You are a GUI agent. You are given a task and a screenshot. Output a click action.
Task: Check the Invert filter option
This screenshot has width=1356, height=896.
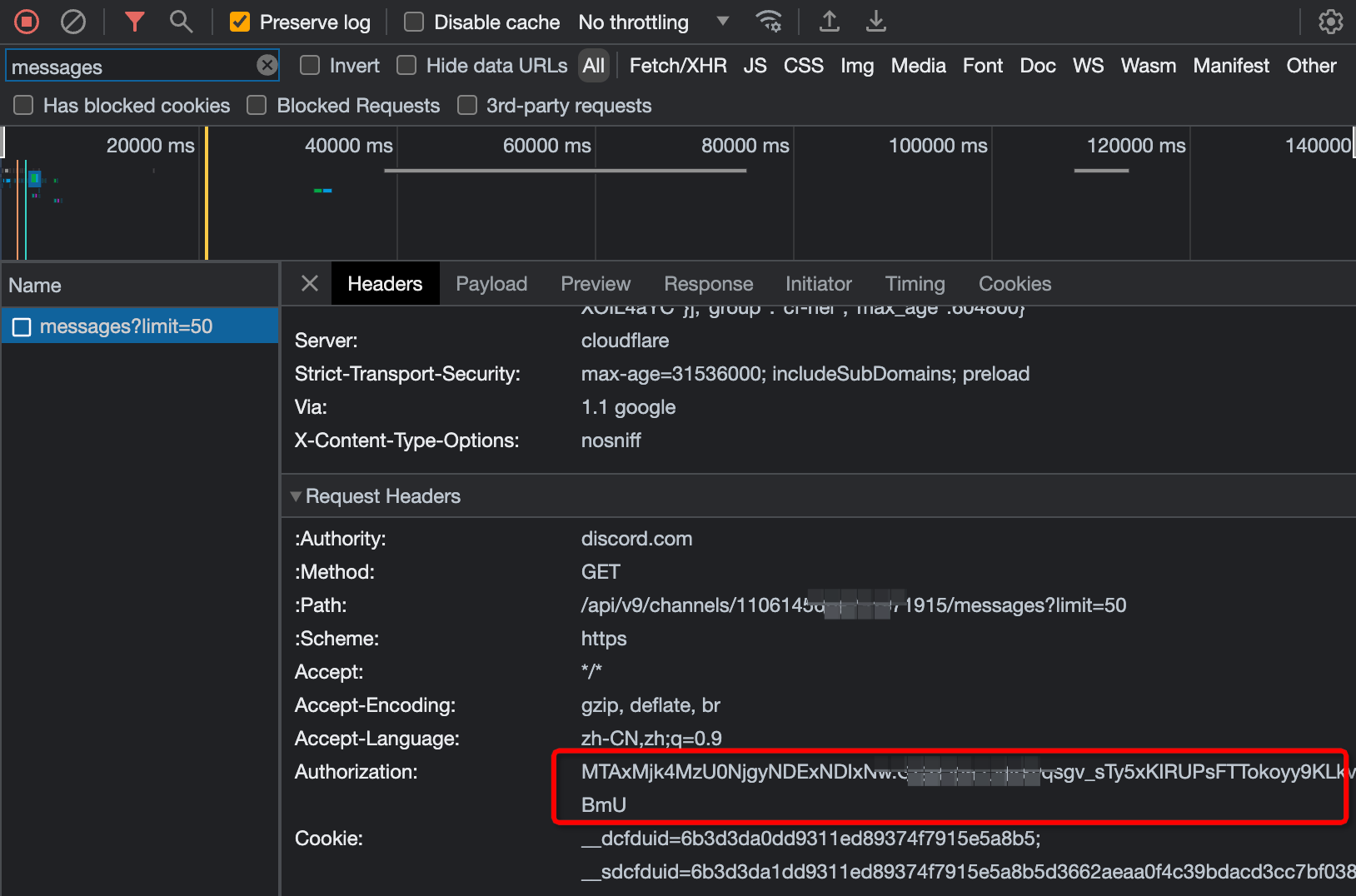pos(310,65)
